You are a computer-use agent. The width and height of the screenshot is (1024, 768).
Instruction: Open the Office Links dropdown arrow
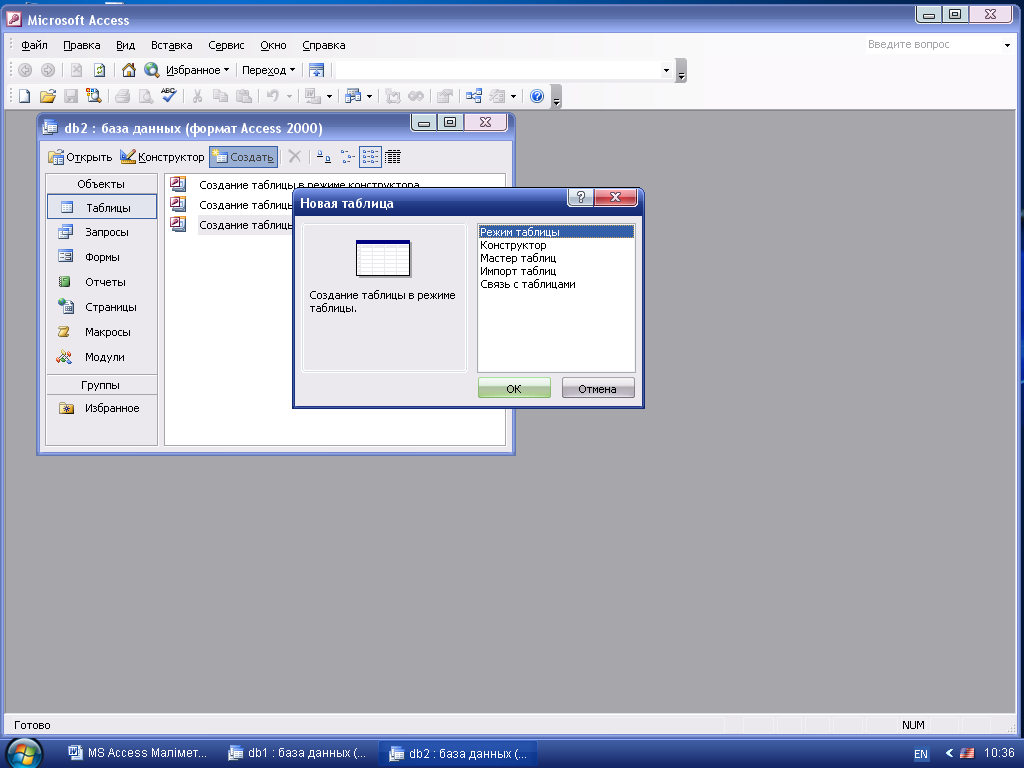point(329,97)
